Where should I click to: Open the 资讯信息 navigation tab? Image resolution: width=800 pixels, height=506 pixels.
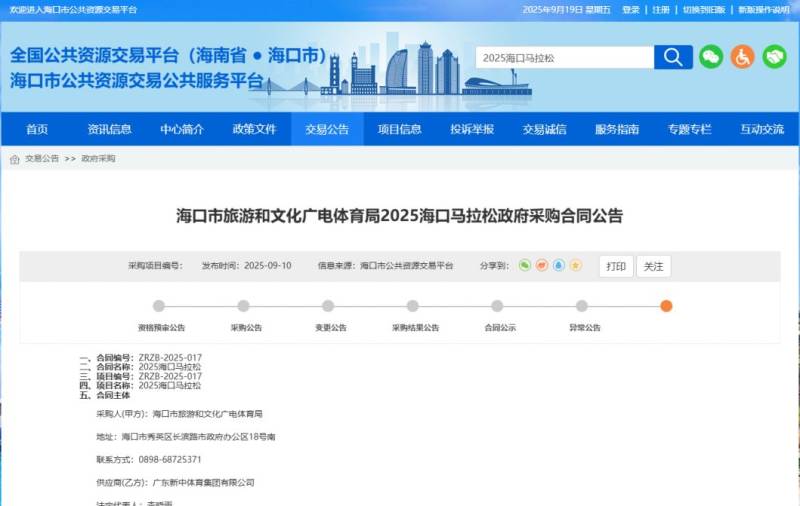pos(110,129)
